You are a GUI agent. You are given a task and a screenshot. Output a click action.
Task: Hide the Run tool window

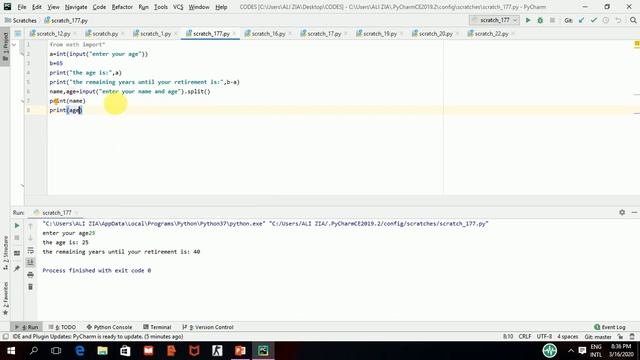pos(634,212)
